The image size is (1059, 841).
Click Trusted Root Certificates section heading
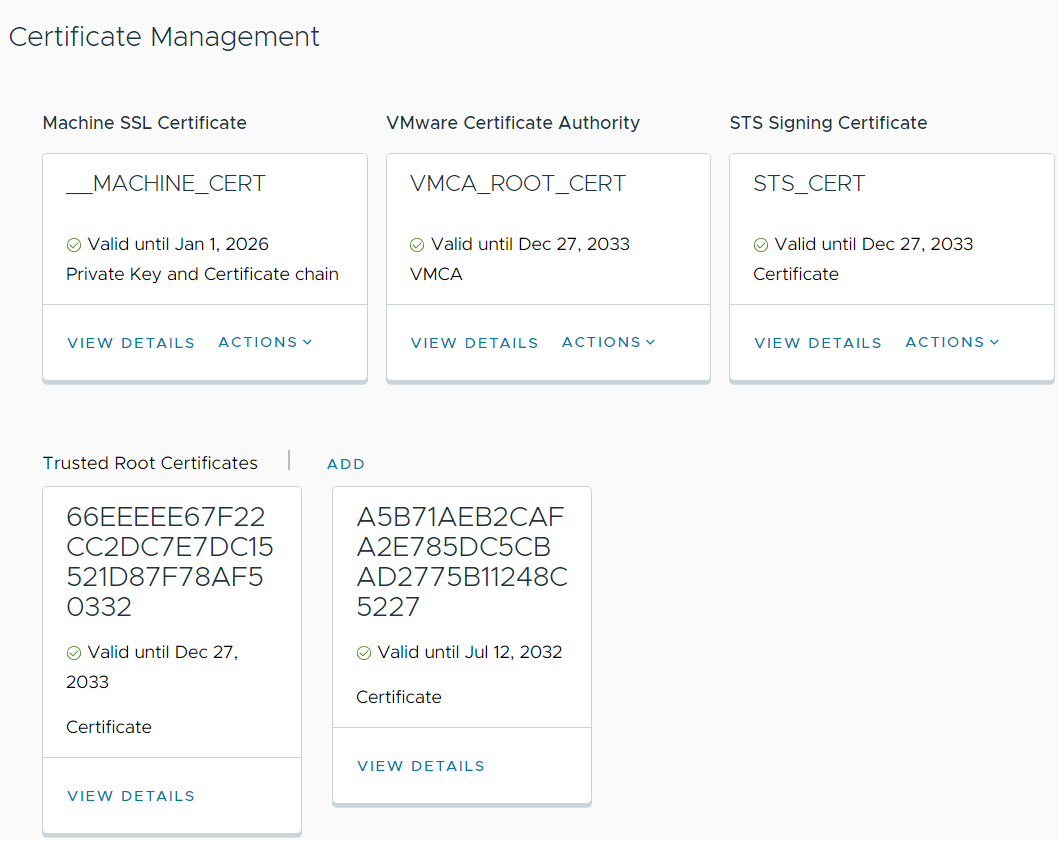(x=150, y=463)
